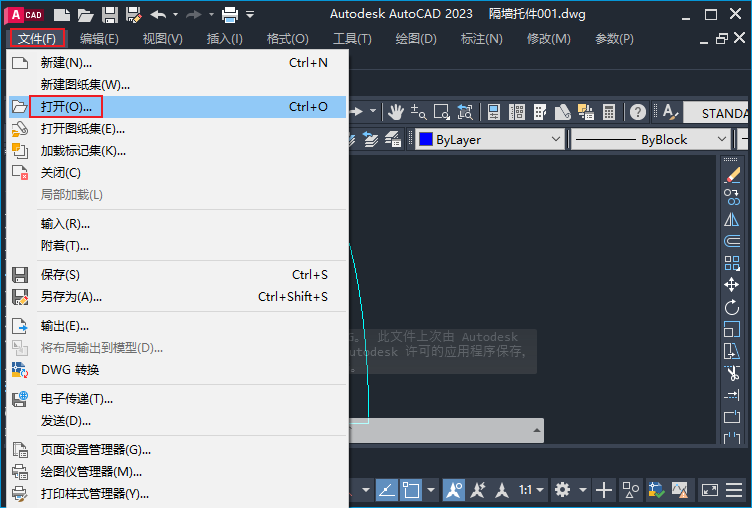The width and height of the screenshot is (752, 508).
Task: Select the Stretch tool
Action: pyautogui.click(x=732, y=351)
